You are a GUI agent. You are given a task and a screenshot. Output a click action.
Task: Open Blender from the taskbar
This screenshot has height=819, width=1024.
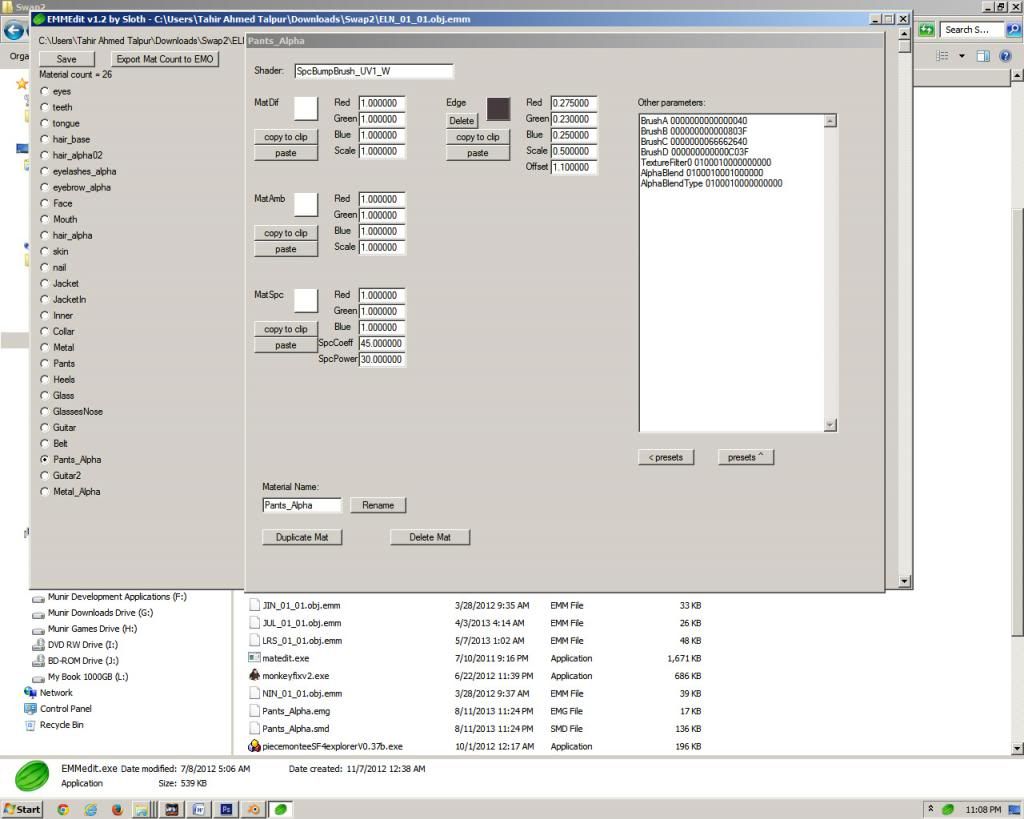tap(253, 810)
